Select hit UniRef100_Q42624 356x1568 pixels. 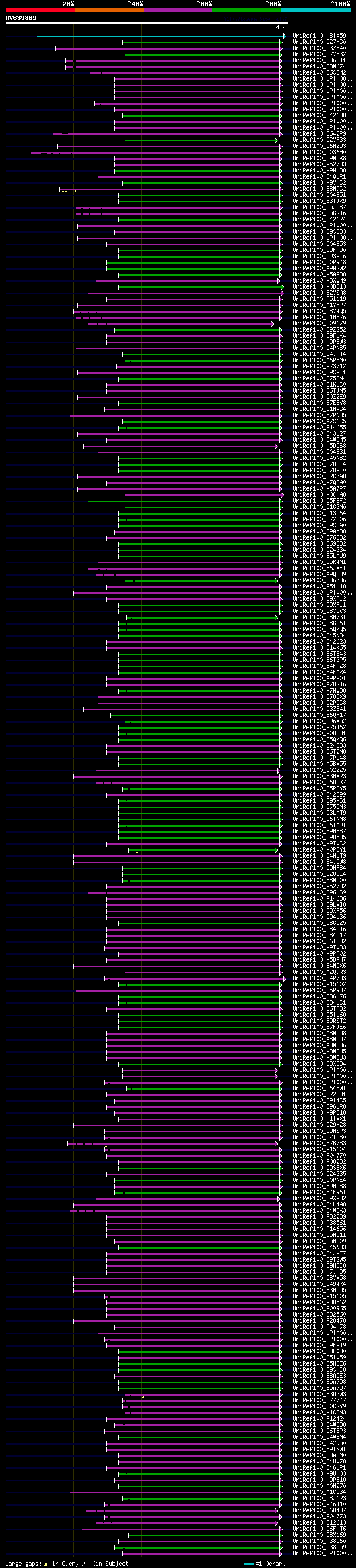pos(319,219)
